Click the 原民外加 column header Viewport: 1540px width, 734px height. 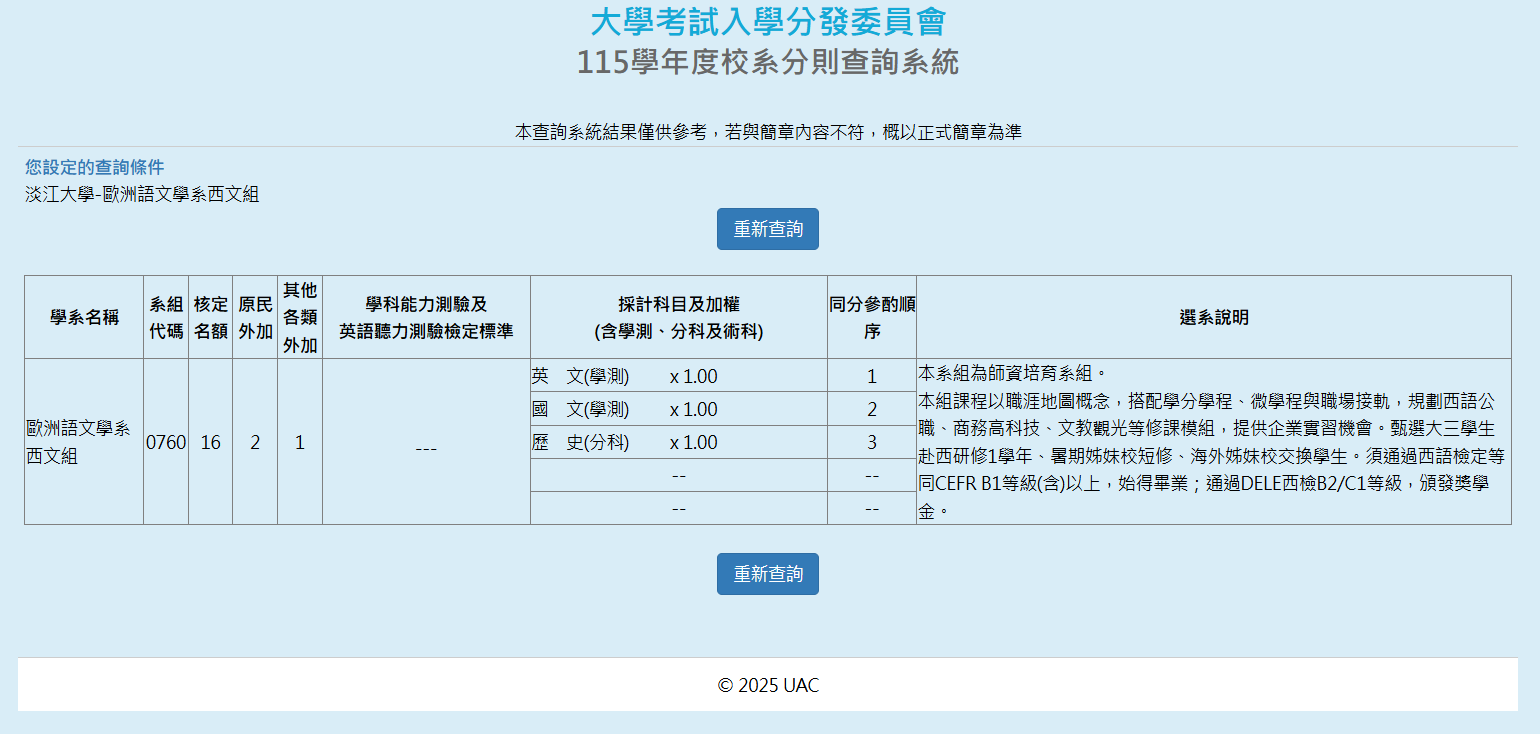(255, 317)
